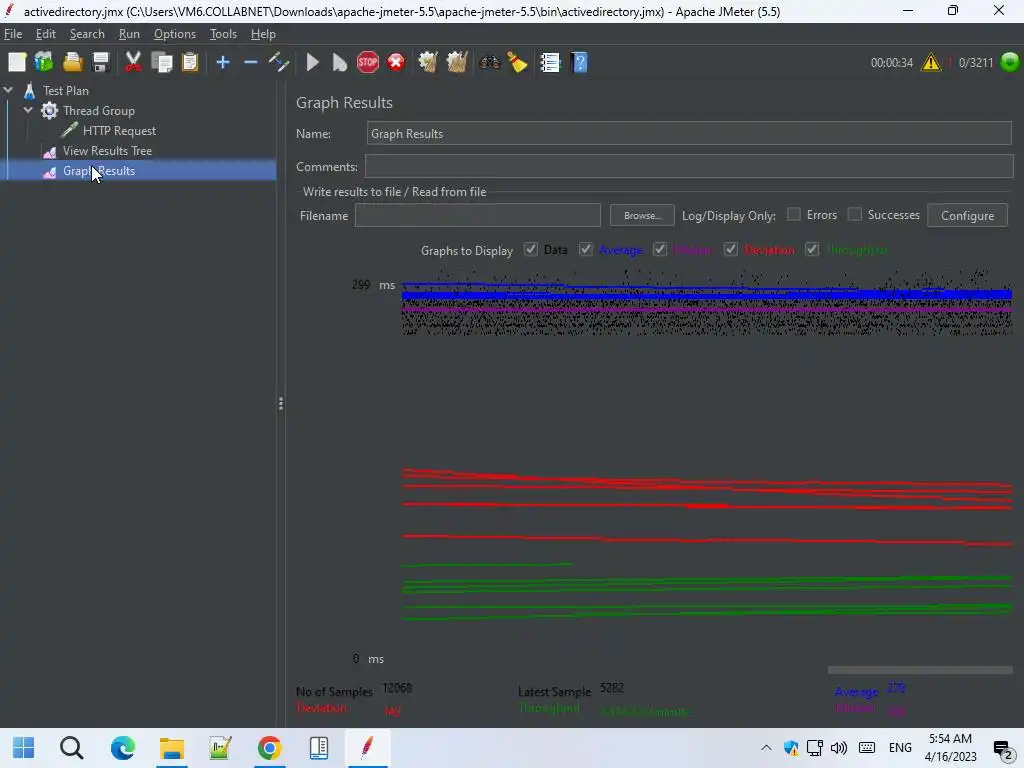The height and width of the screenshot is (768, 1024).
Task: Click the Comments input field
Action: [x=689, y=166]
